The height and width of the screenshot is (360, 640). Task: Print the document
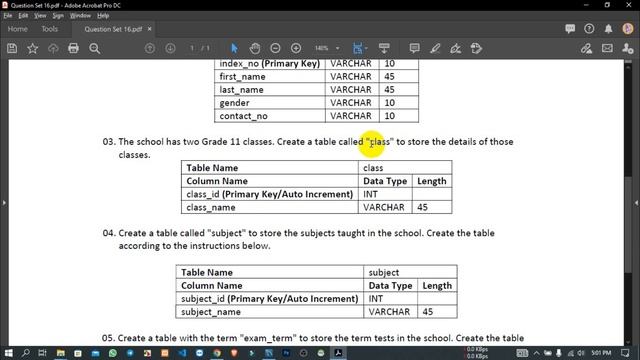(x=73, y=48)
